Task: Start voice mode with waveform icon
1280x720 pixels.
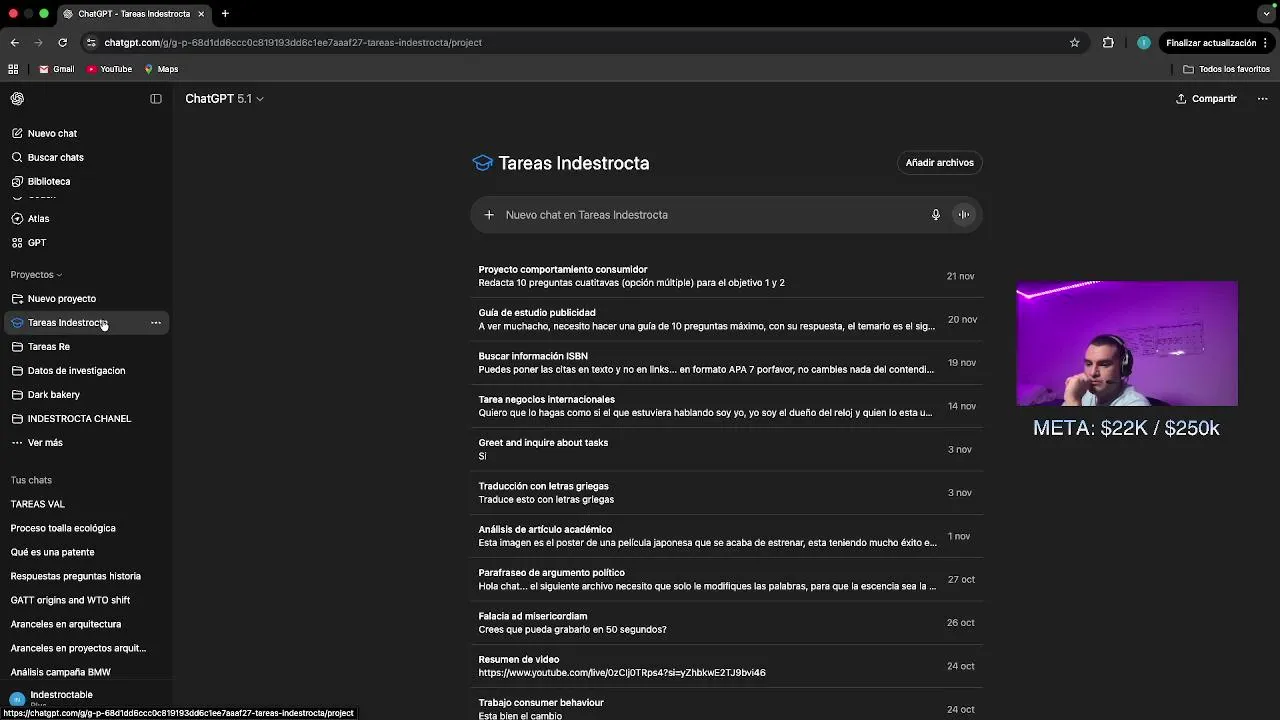Action: pos(964,215)
